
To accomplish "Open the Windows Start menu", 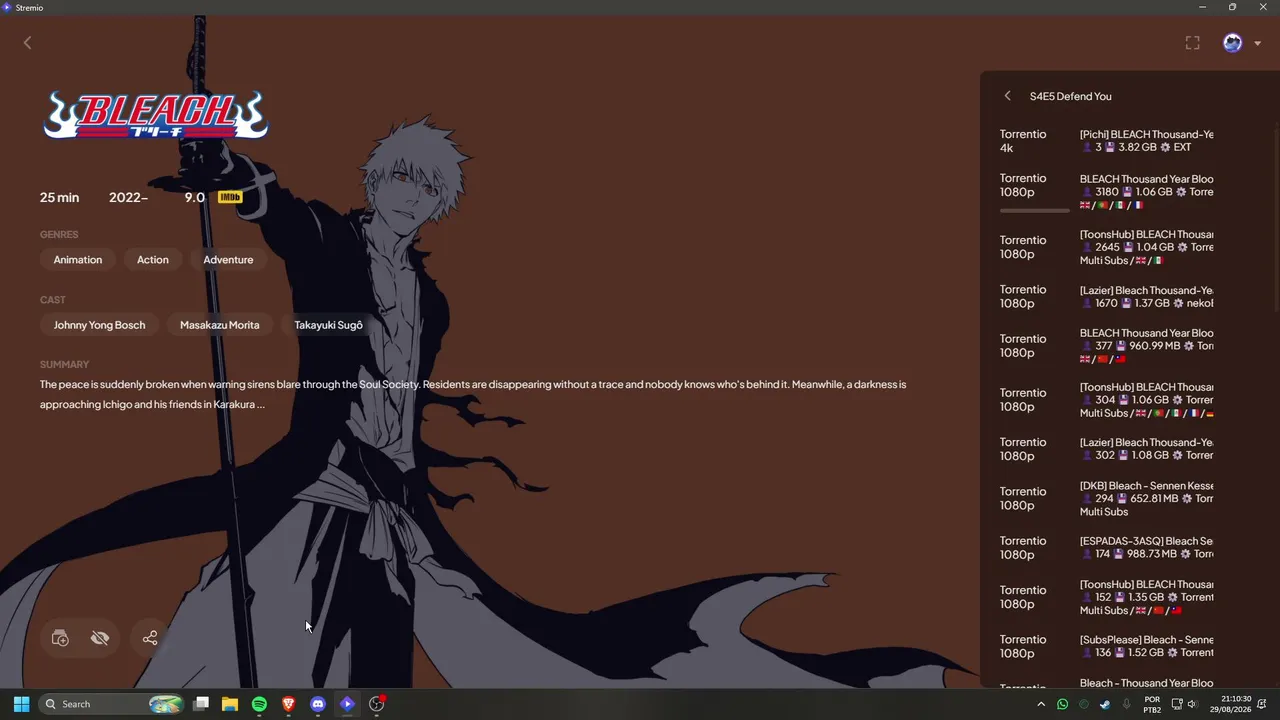I will tap(22, 704).
